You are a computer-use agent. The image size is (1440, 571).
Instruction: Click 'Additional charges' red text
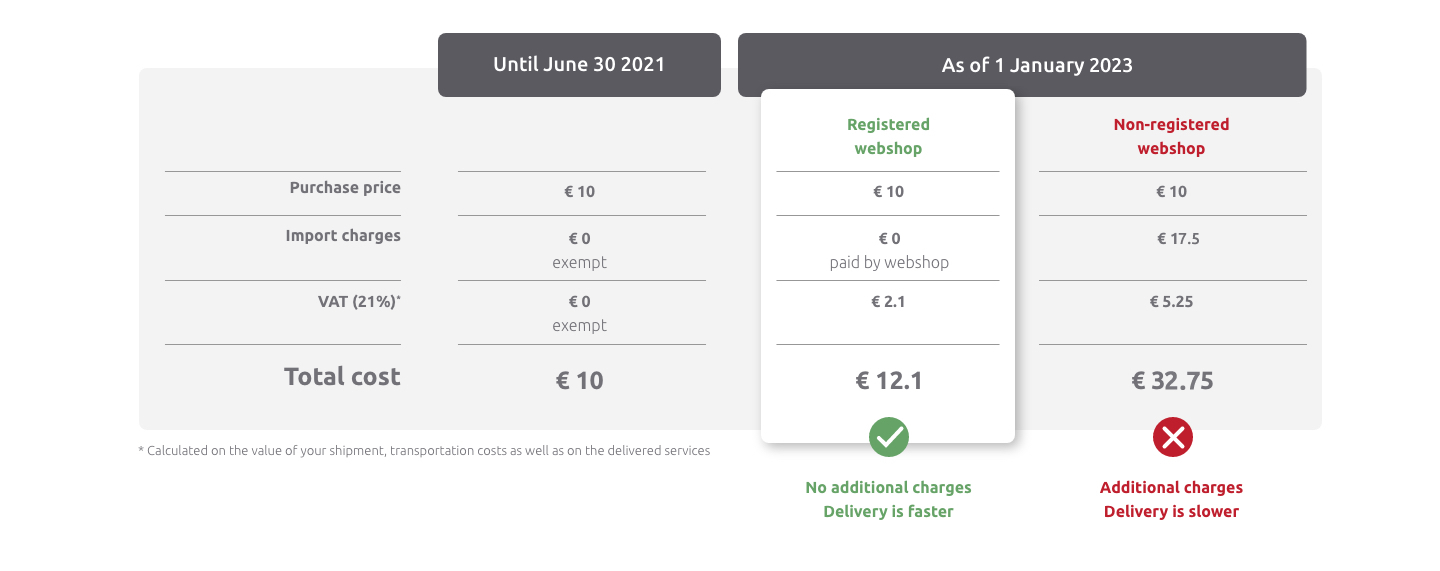pyautogui.click(x=1171, y=488)
